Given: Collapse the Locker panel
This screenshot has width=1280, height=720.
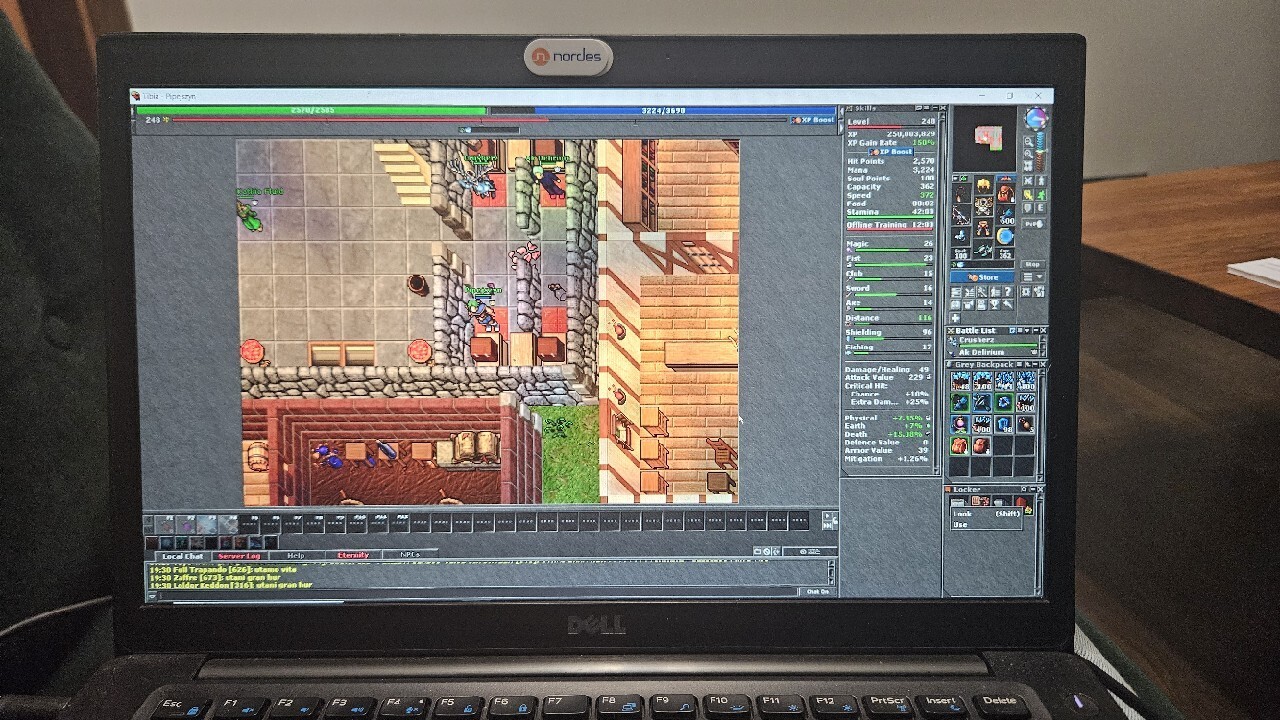Looking at the screenshot, I should click(1034, 490).
